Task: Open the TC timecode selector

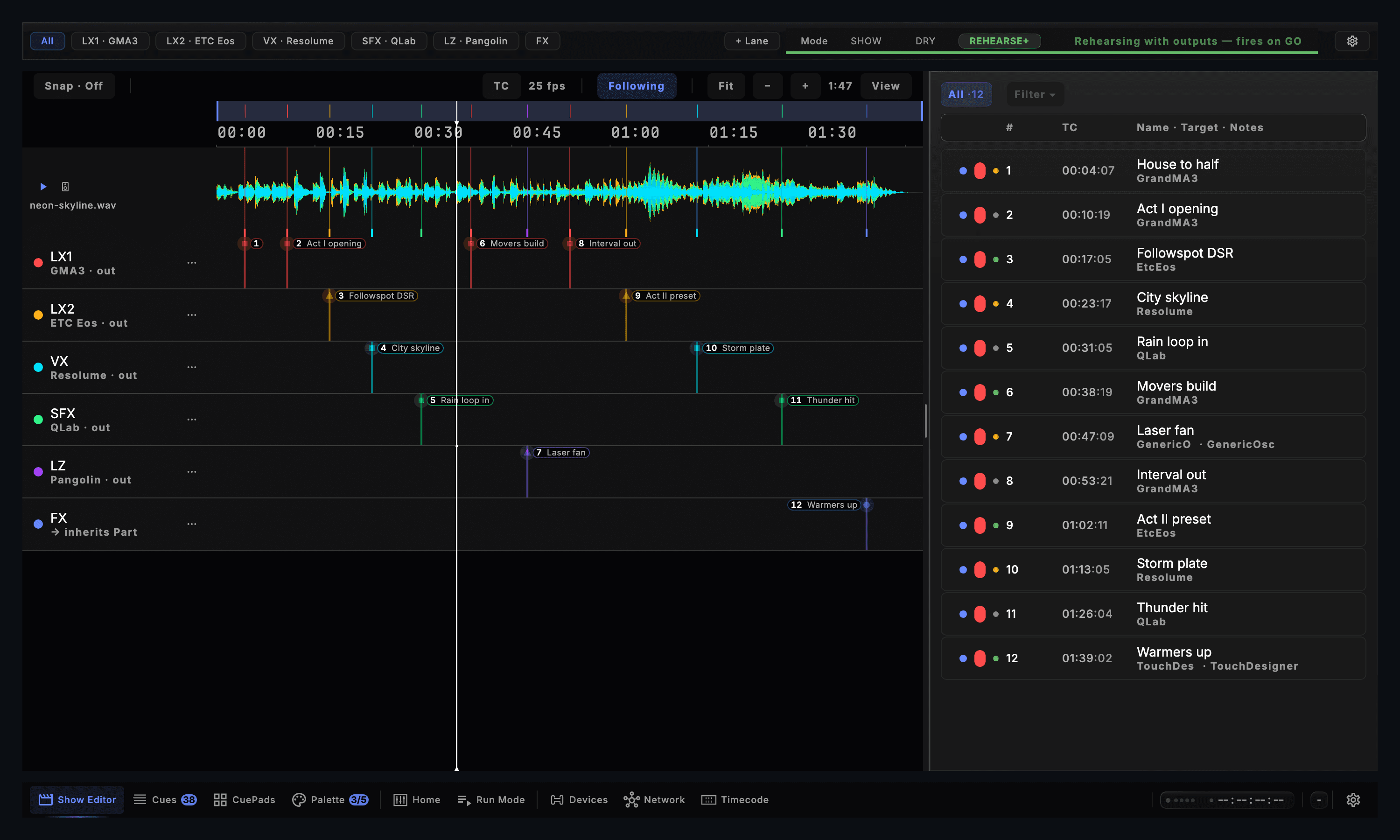Action: click(501, 85)
